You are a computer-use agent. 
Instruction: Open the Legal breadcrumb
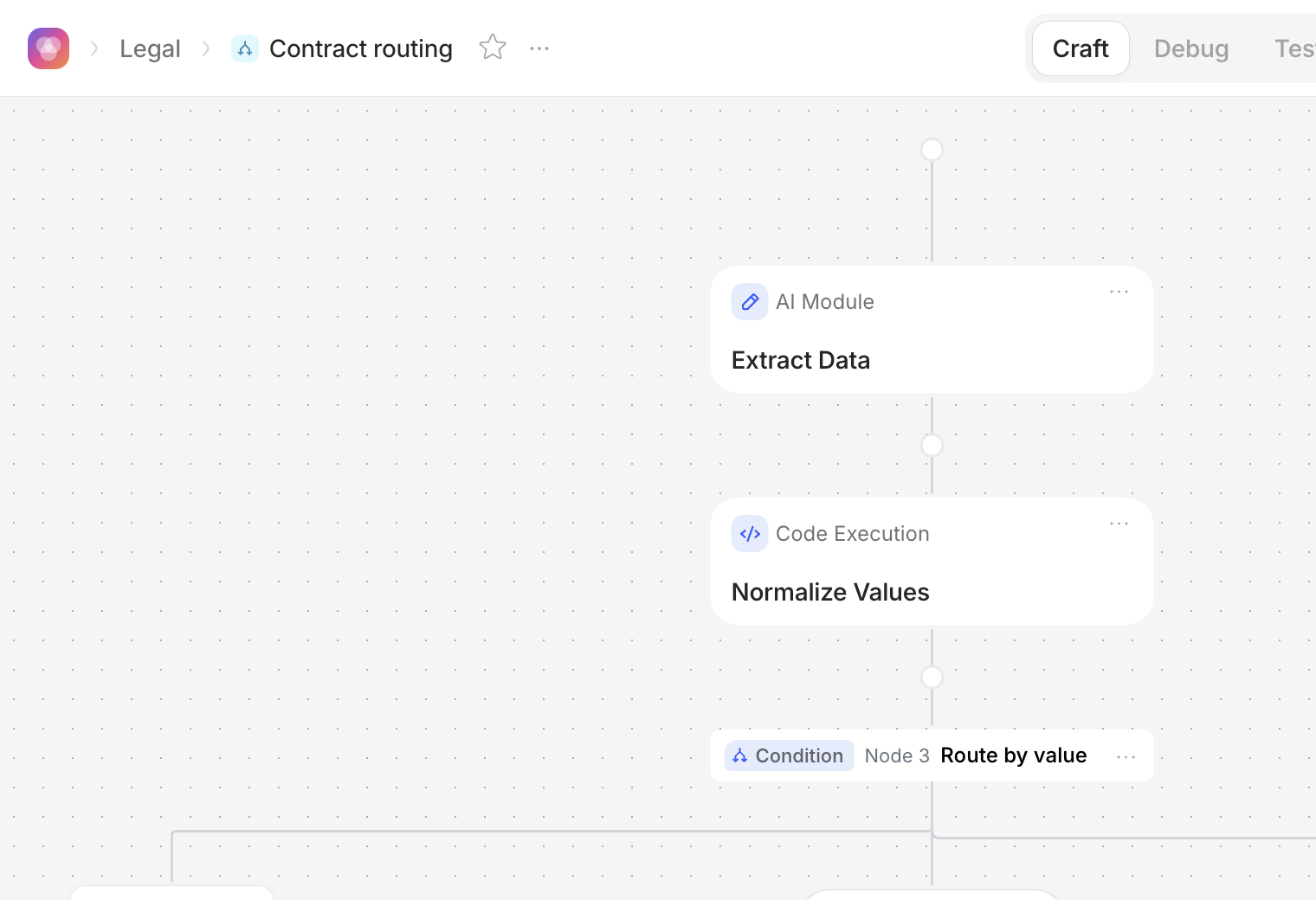150,49
